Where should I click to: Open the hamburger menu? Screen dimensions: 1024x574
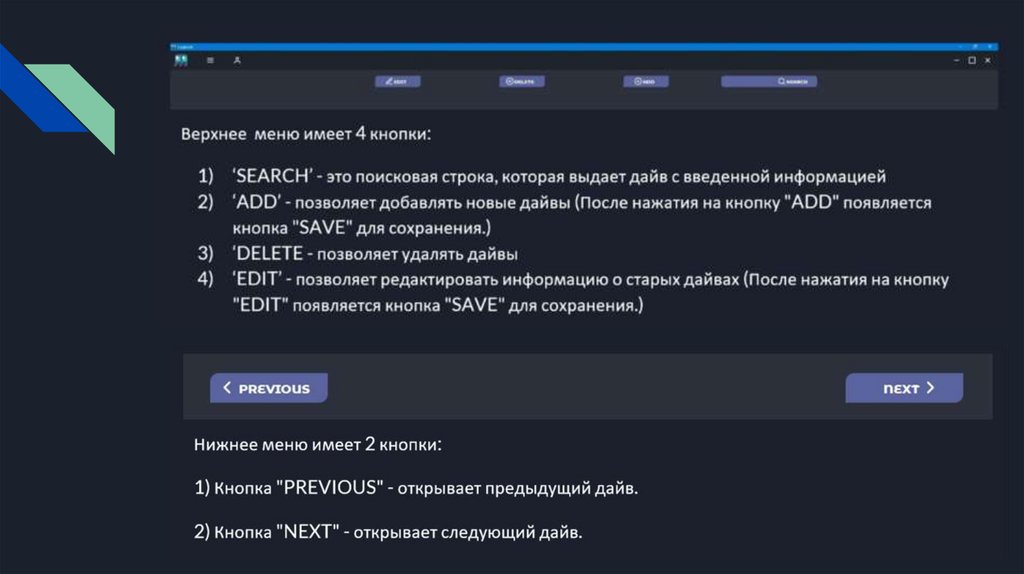click(211, 60)
